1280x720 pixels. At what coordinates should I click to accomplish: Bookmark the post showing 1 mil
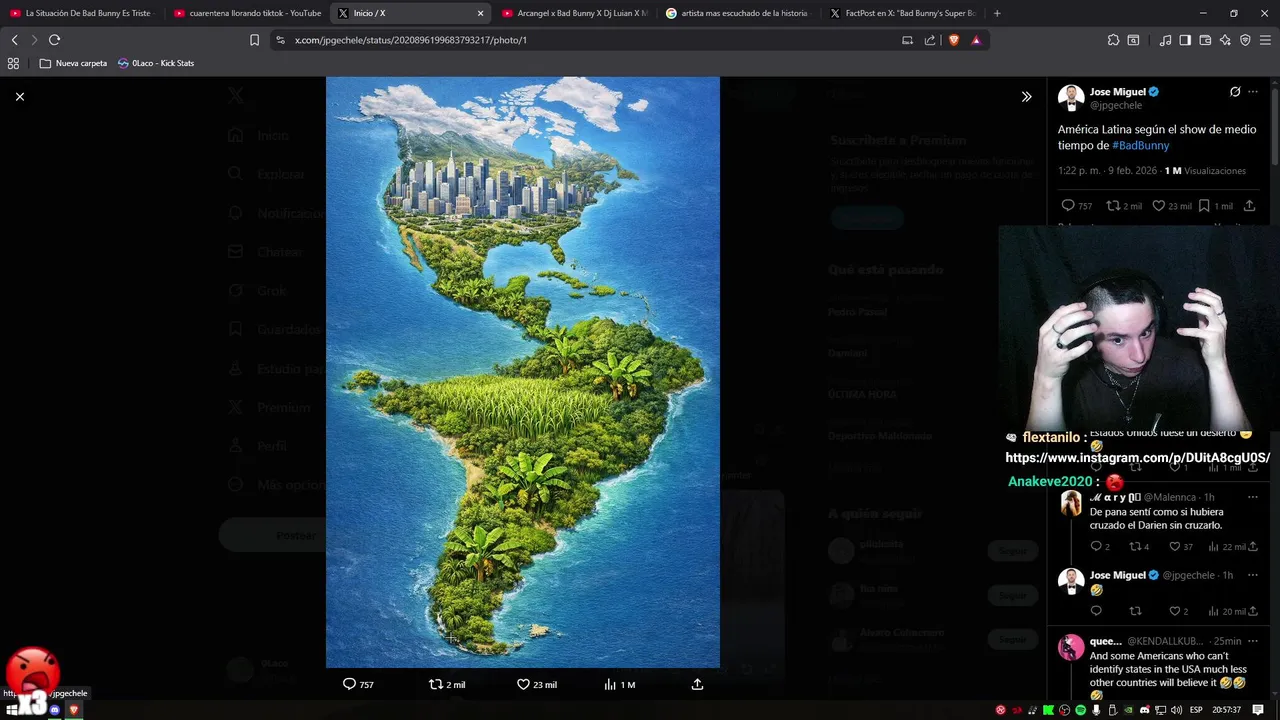click(1204, 206)
